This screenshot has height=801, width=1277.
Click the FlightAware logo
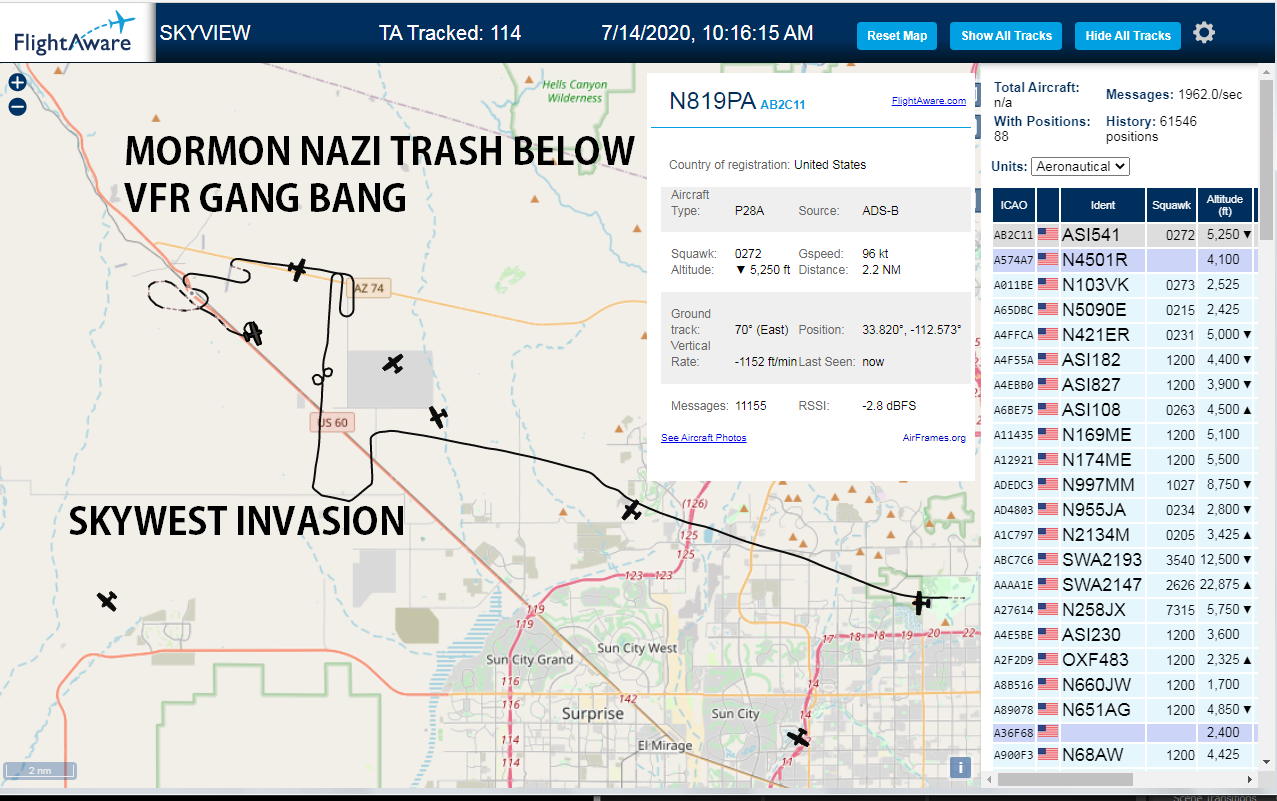pos(77,32)
